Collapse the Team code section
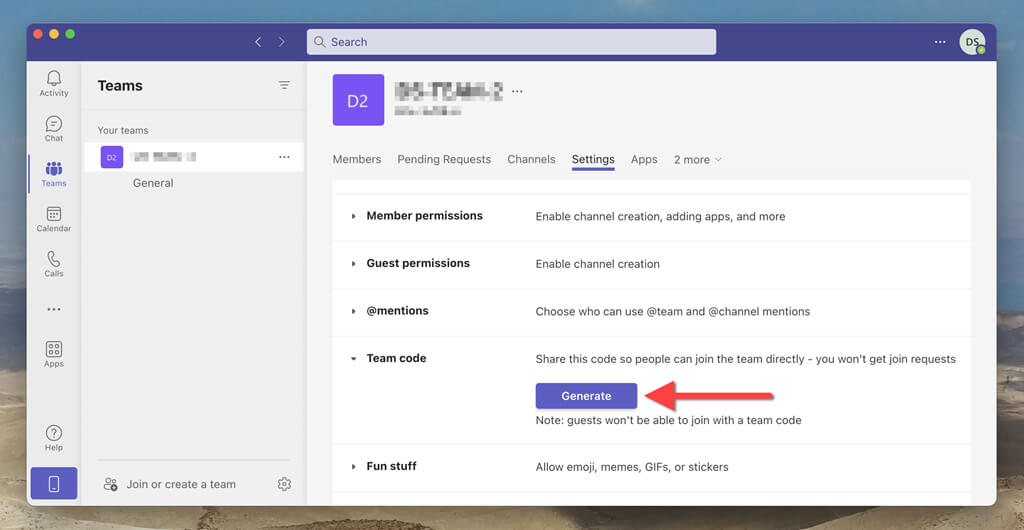The width and height of the screenshot is (1024, 530). pyautogui.click(x=353, y=358)
